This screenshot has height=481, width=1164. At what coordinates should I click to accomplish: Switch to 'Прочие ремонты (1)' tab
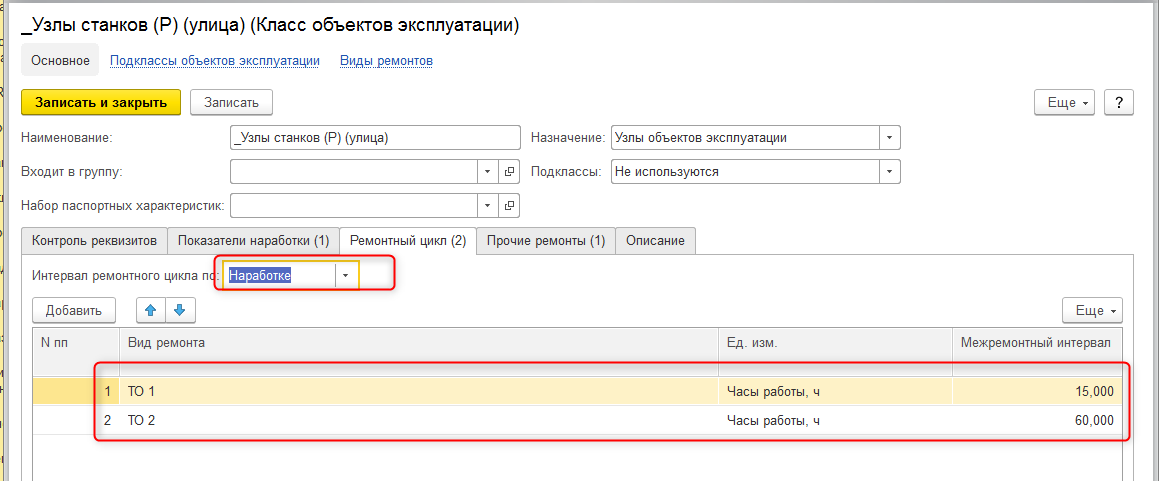pyautogui.click(x=546, y=240)
